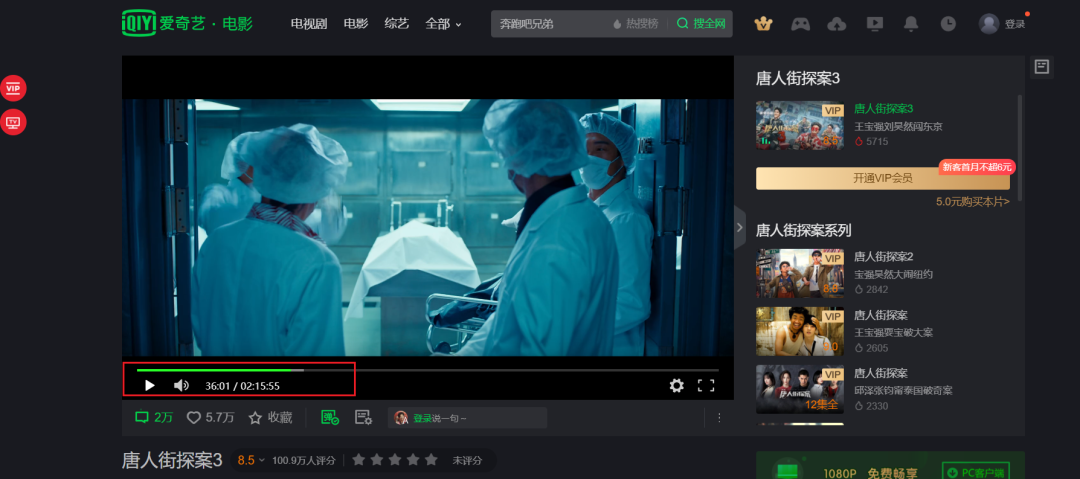This screenshot has height=479, width=1080.
Task: Toggle the danmaku 弹 display
Action: click(330, 417)
